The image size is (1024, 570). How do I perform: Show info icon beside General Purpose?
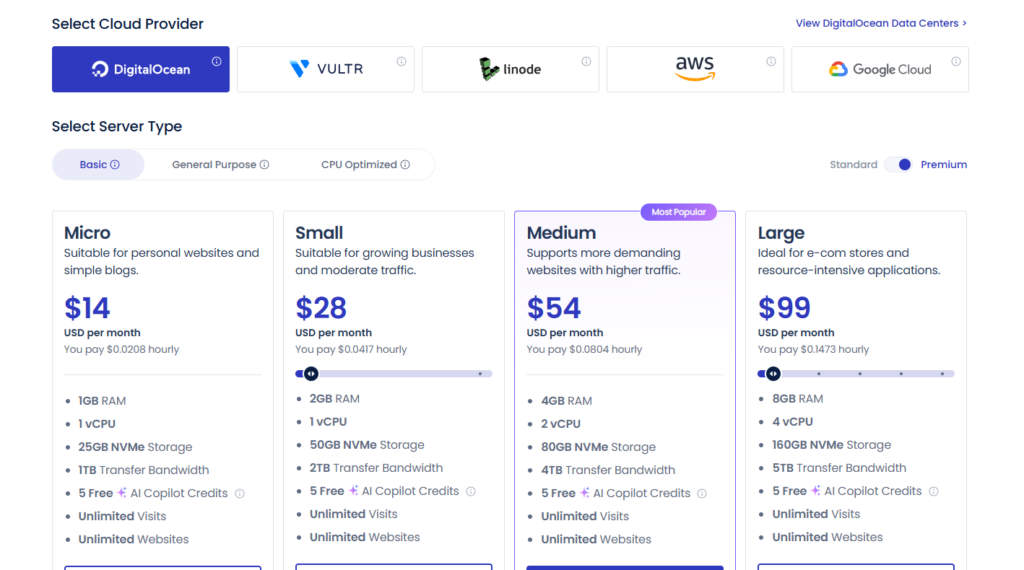tap(264, 165)
